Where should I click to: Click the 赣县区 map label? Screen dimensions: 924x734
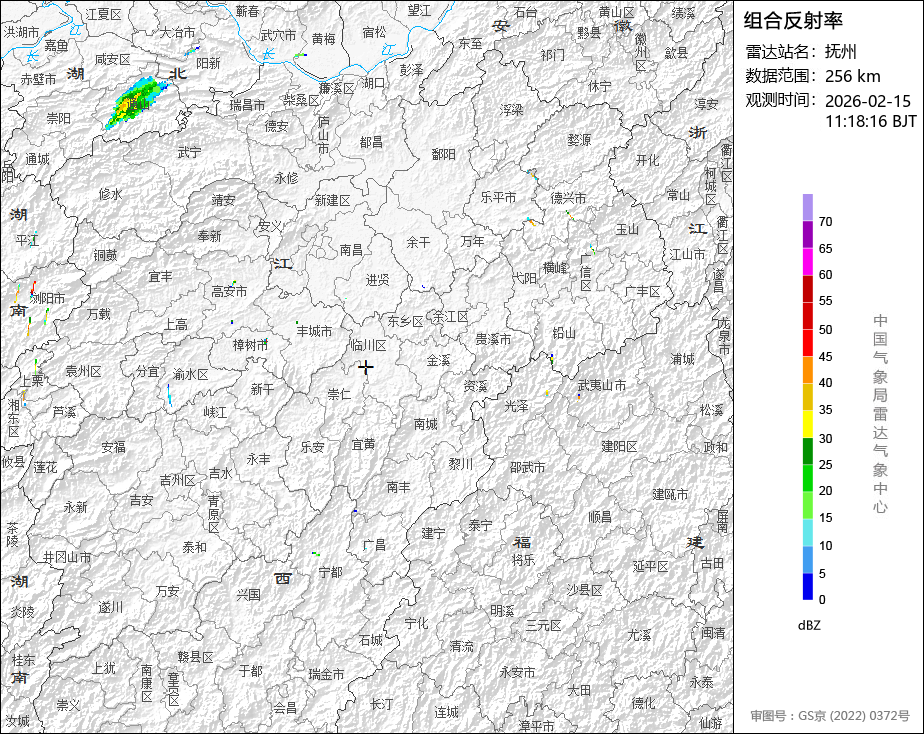[195, 657]
